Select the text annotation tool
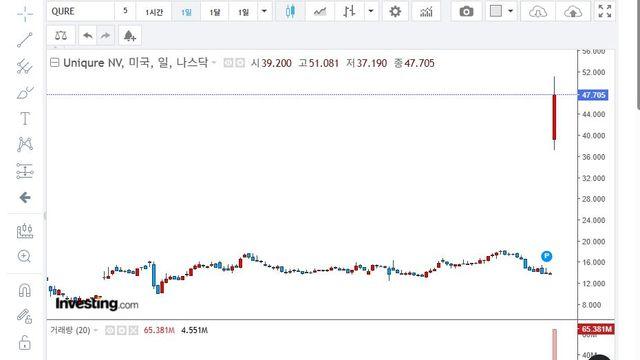This screenshot has width=640, height=360. pyautogui.click(x=25, y=119)
